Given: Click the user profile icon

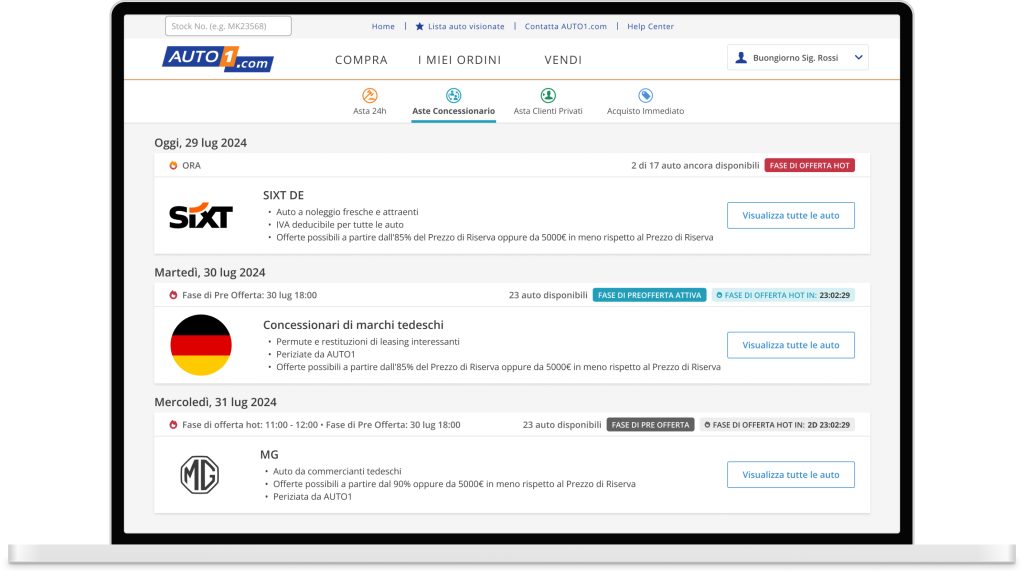Looking at the screenshot, I should tap(741, 57).
